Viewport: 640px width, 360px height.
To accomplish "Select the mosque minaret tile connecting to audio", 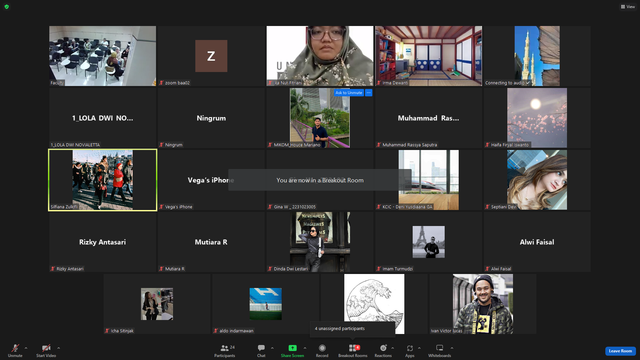I will tap(537, 56).
